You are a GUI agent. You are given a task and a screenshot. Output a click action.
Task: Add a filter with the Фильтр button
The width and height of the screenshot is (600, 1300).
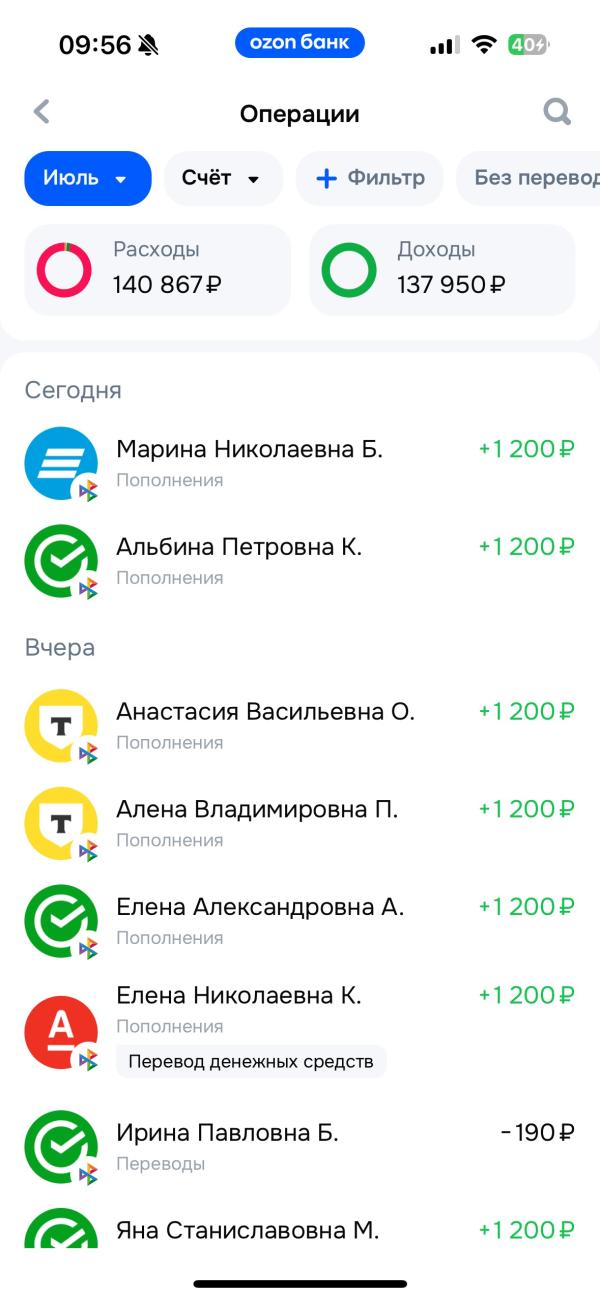[x=370, y=178]
